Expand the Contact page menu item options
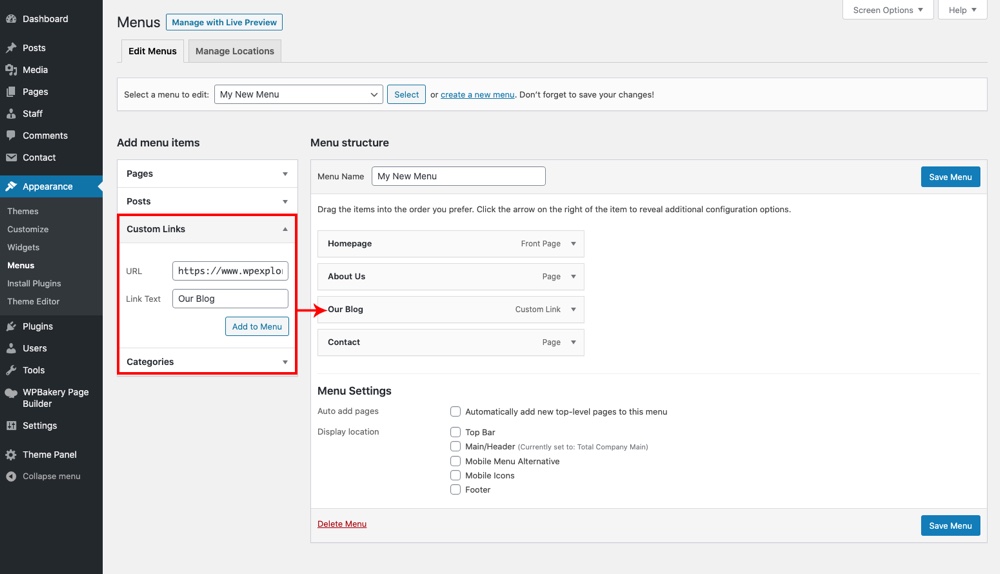Viewport: 1000px width, 574px height. coord(573,342)
